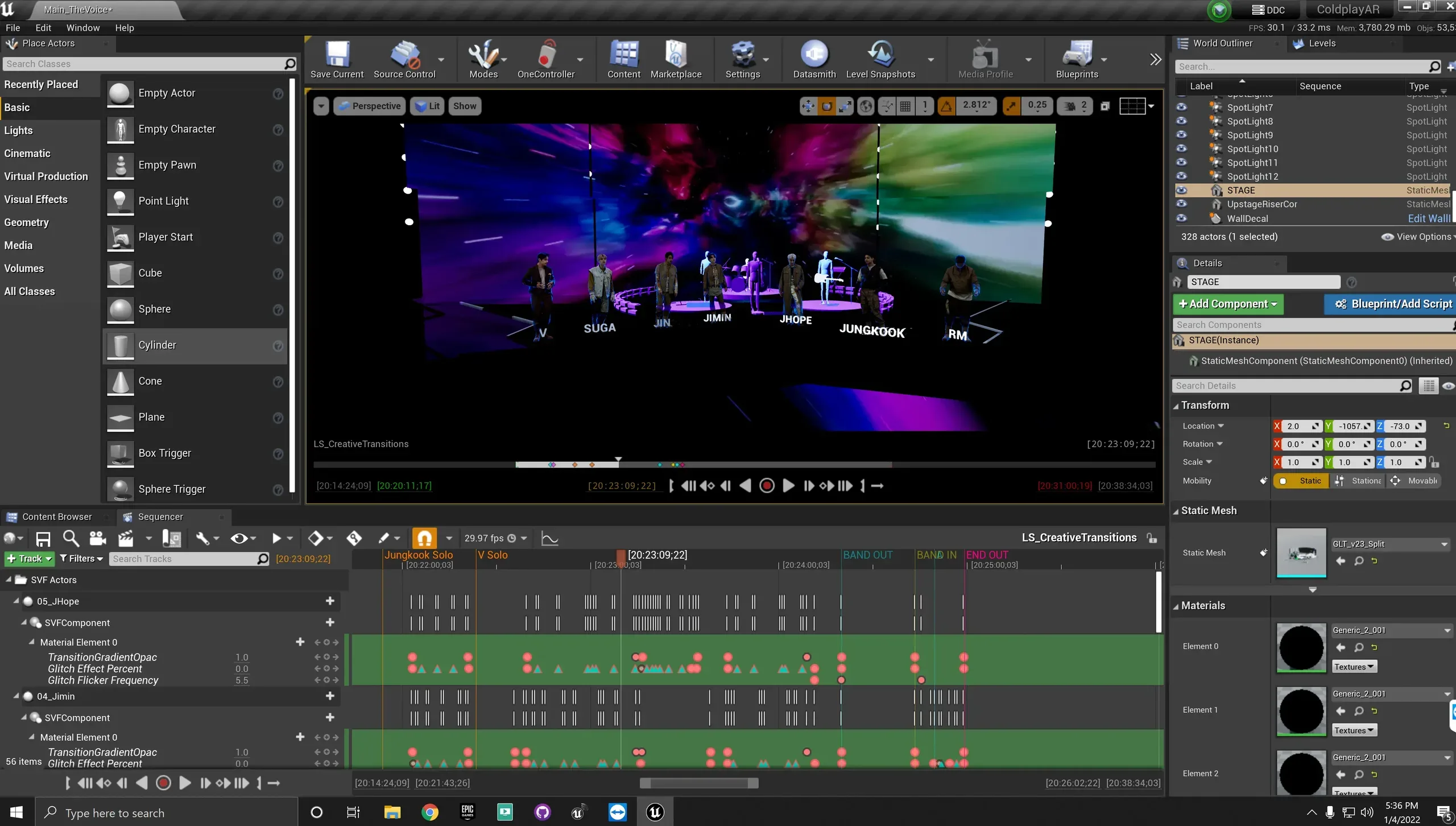Open the 29.97 fps frame rate dropdown

click(495, 538)
